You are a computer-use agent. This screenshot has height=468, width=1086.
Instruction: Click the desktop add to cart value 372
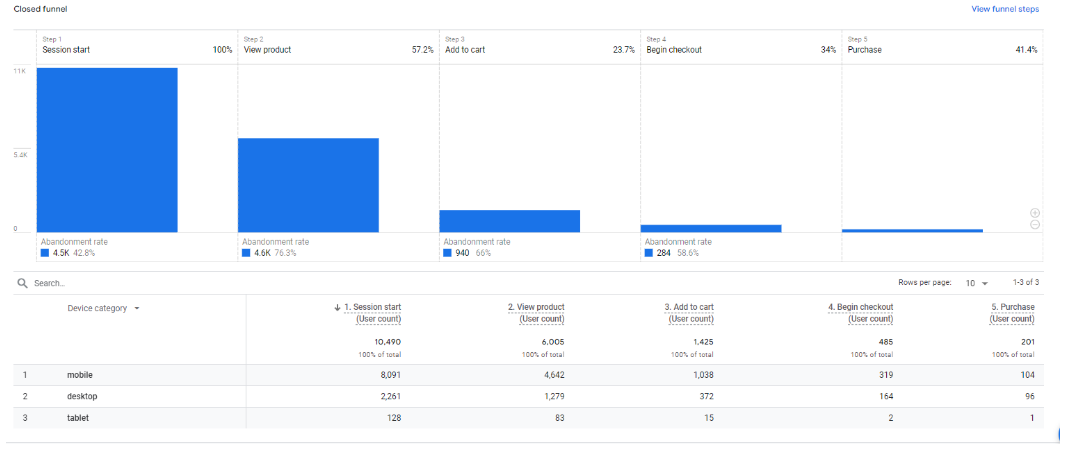[x=707, y=397]
